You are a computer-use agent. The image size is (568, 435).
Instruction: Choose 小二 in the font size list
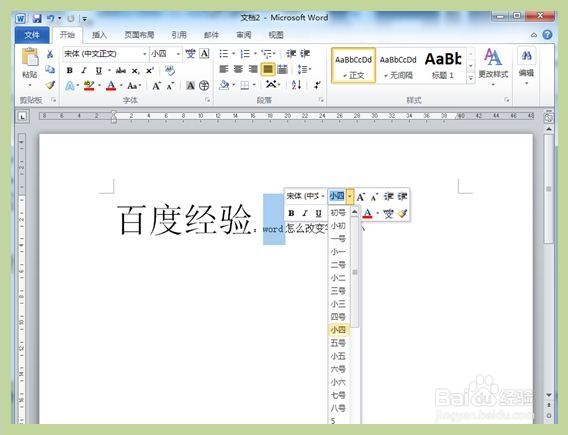tap(338, 278)
